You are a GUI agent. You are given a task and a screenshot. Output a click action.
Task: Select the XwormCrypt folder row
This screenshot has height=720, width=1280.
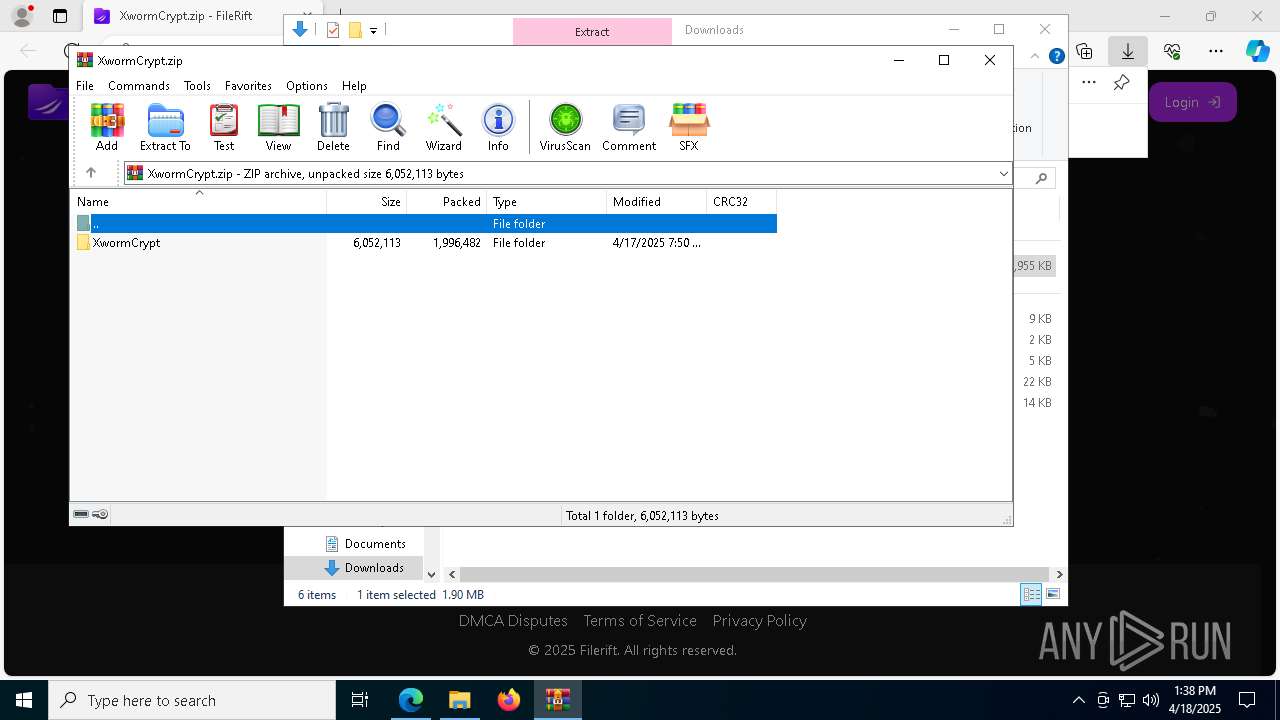pos(423,243)
